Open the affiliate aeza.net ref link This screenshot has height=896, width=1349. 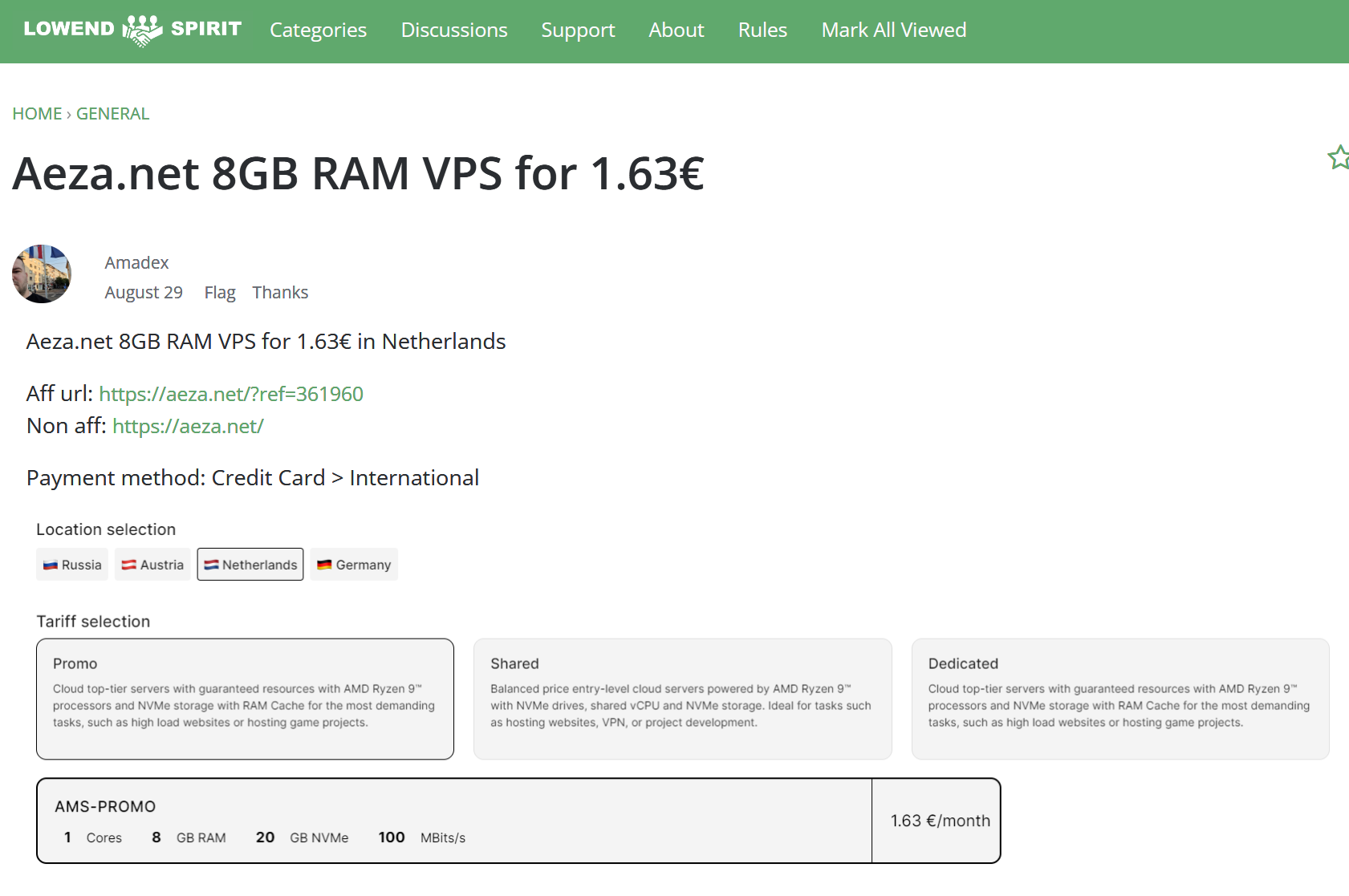(231, 394)
